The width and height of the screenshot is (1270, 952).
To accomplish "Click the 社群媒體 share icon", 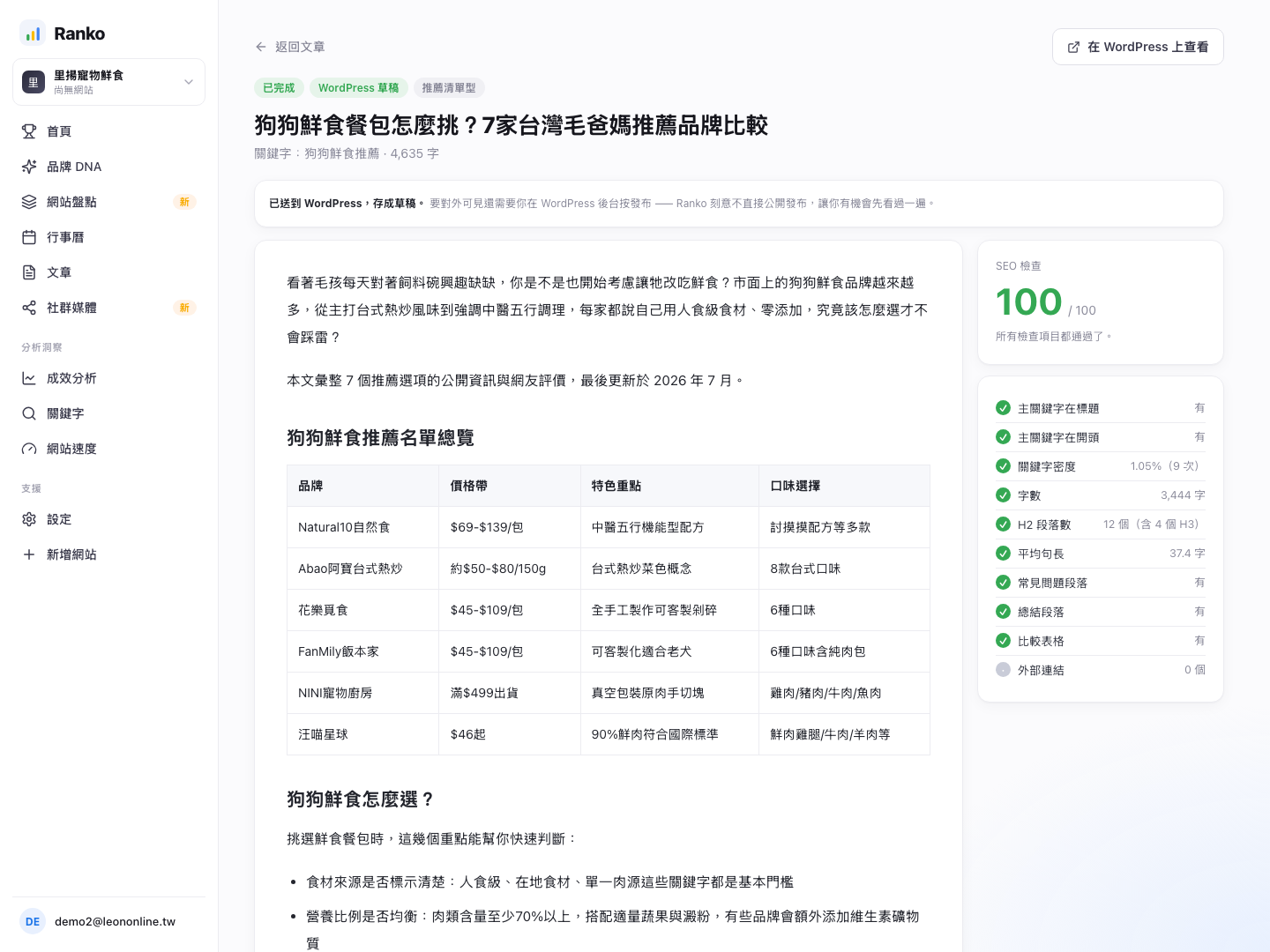I will 29,308.
